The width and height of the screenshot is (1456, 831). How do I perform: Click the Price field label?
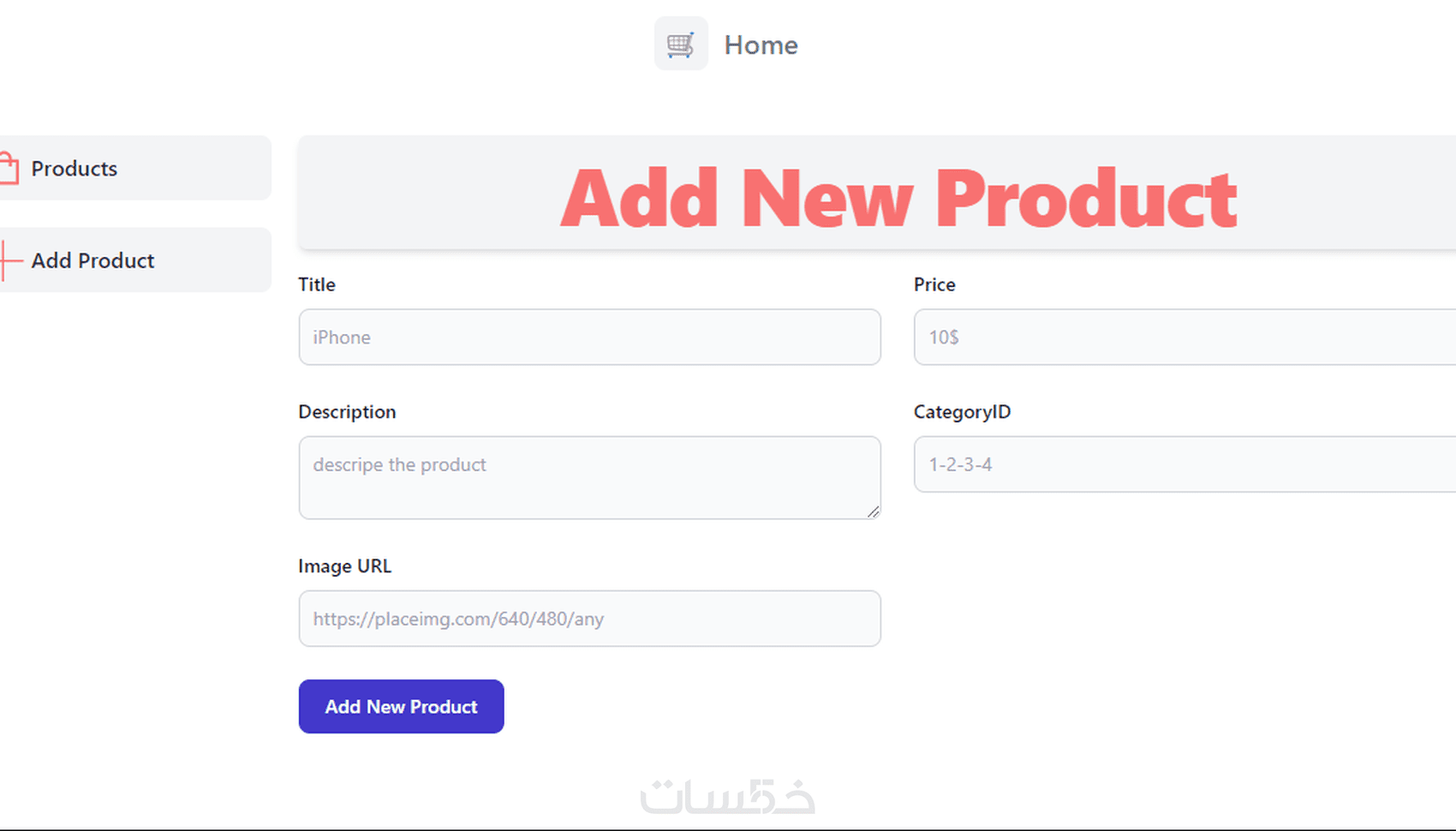click(x=934, y=284)
